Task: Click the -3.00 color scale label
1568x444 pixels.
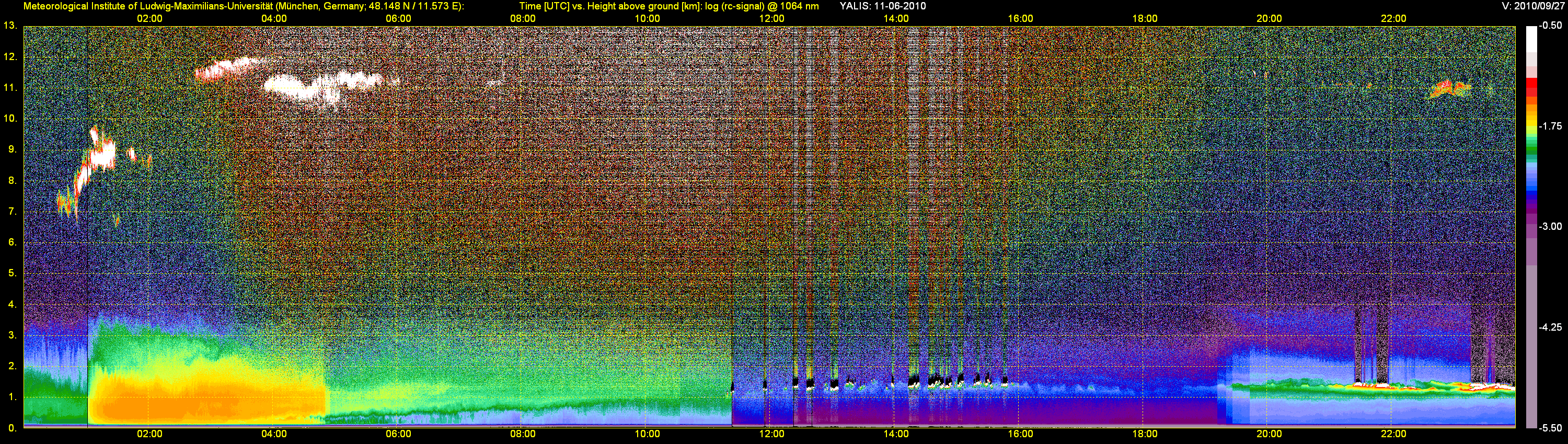Action: (x=1550, y=226)
